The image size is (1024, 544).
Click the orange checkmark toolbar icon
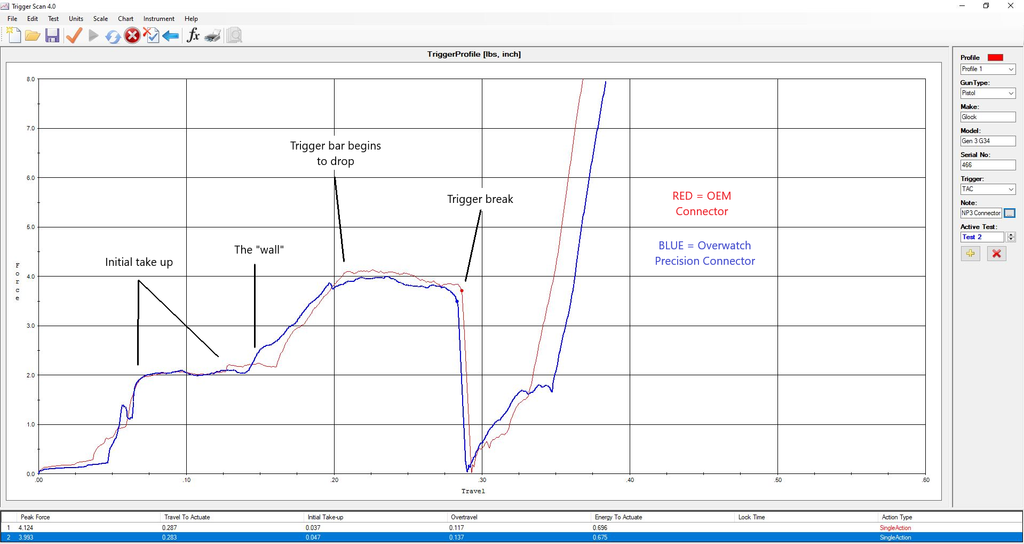pyautogui.click(x=74, y=35)
